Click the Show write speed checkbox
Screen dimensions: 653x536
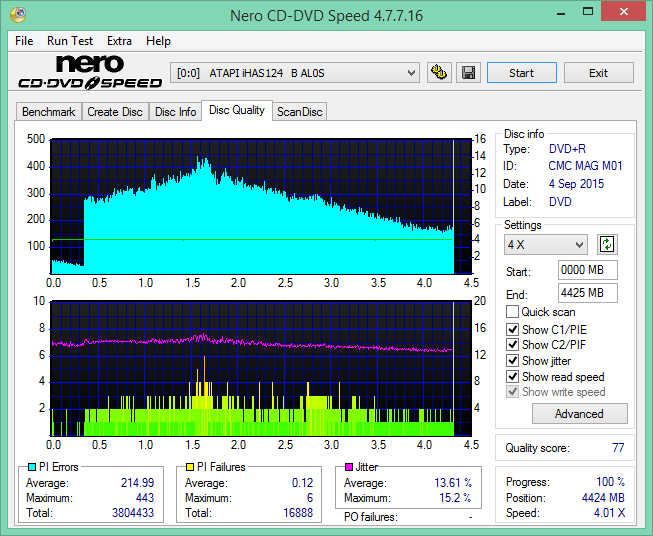[x=512, y=392]
